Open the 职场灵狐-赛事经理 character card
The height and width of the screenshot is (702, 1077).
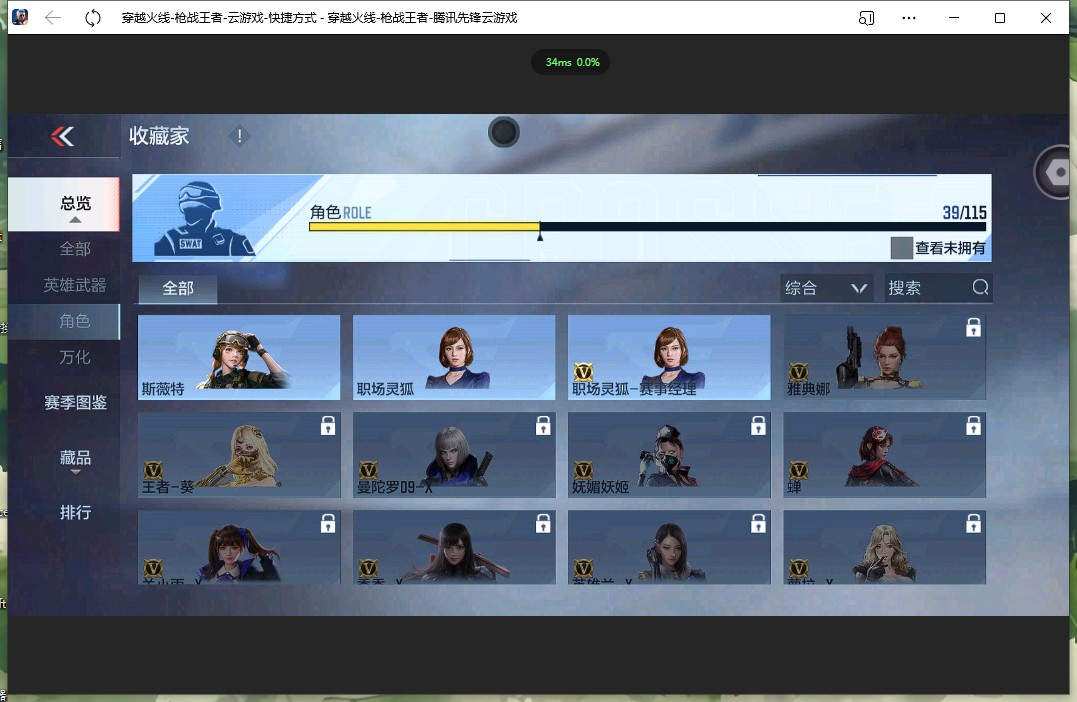[x=669, y=357]
